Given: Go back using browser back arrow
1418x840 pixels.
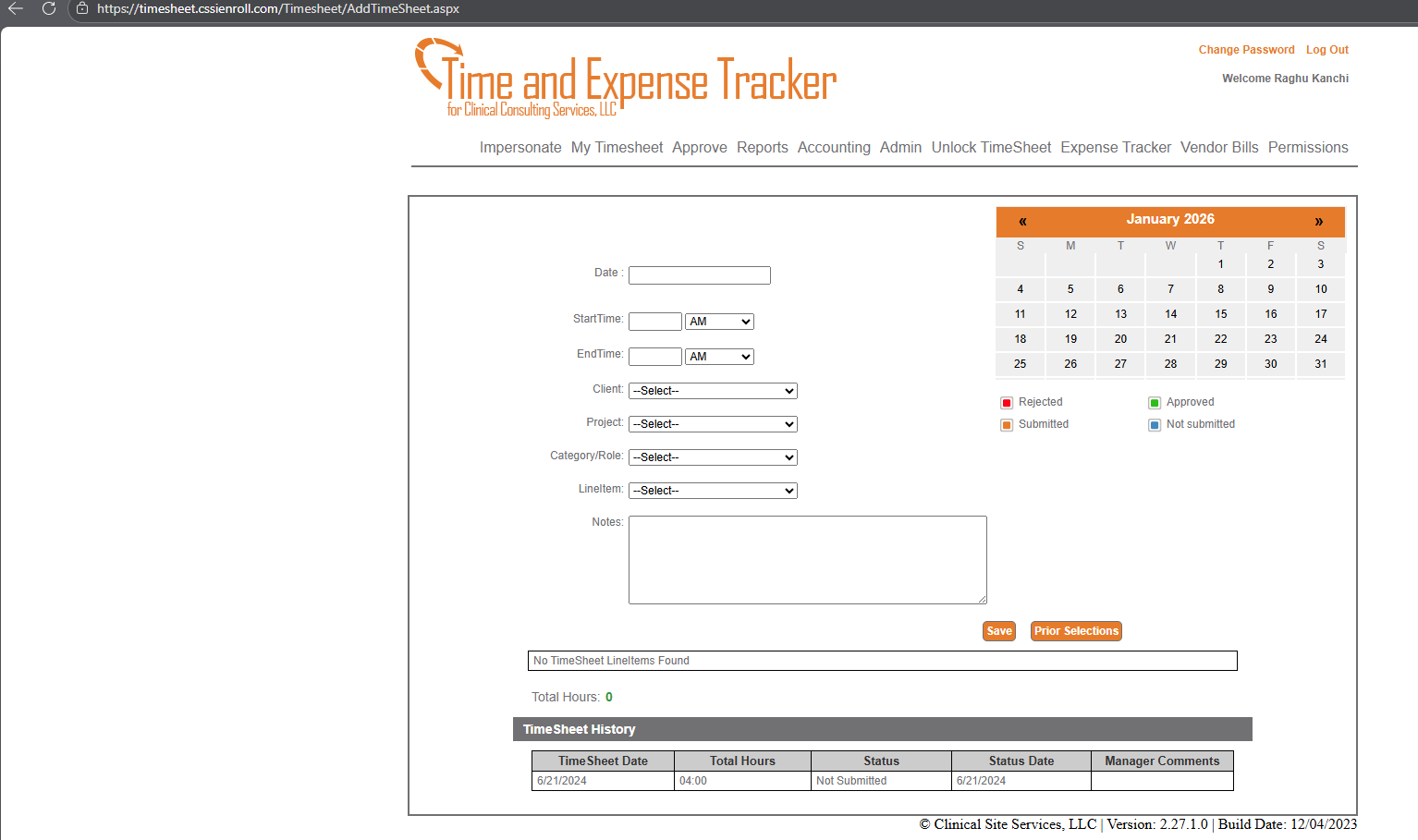Looking at the screenshot, I should (16, 8).
